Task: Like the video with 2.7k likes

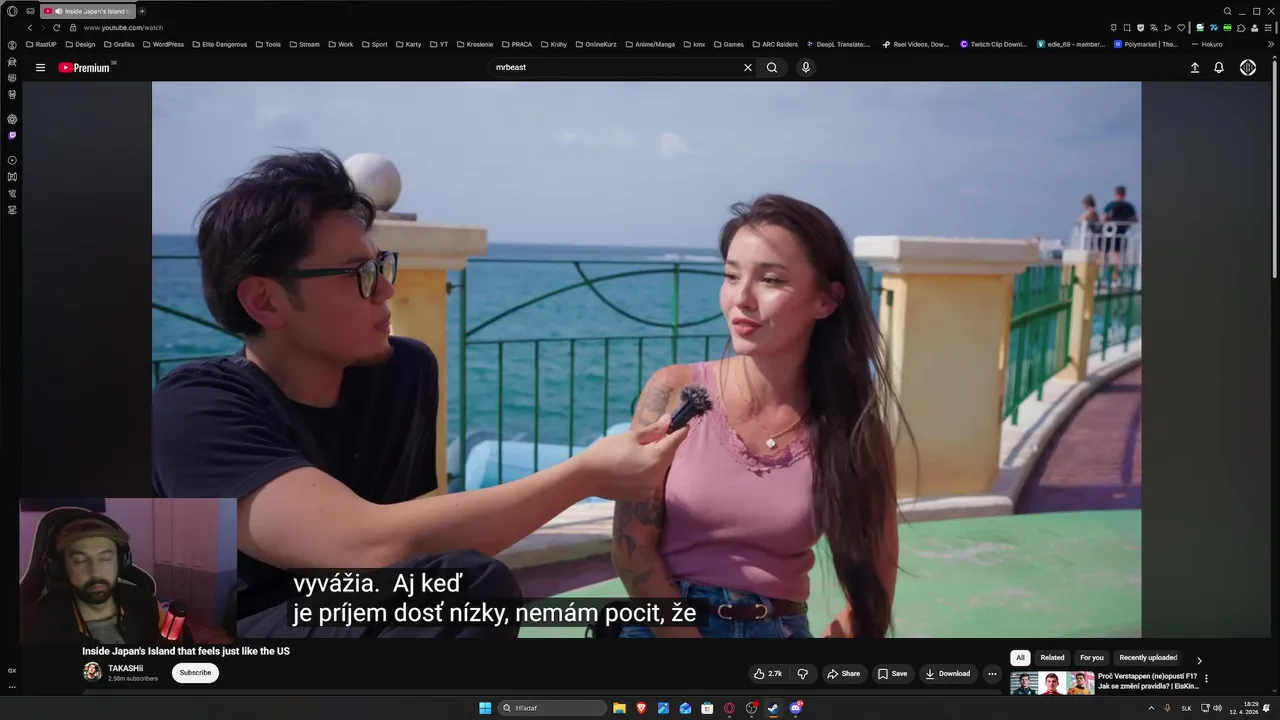Action: click(x=768, y=674)
